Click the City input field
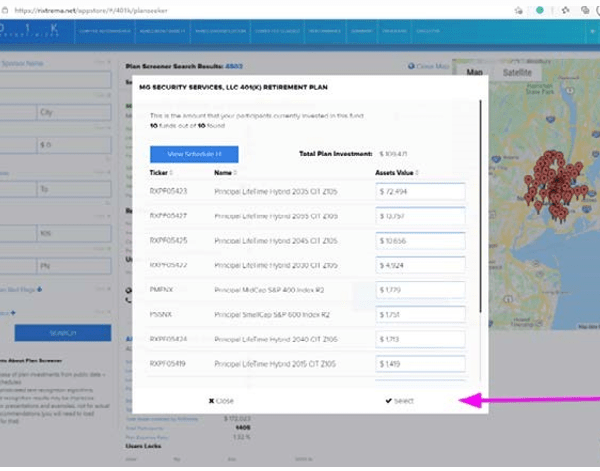This screenshot has height=471, width=600. click(x=72, y=113)
